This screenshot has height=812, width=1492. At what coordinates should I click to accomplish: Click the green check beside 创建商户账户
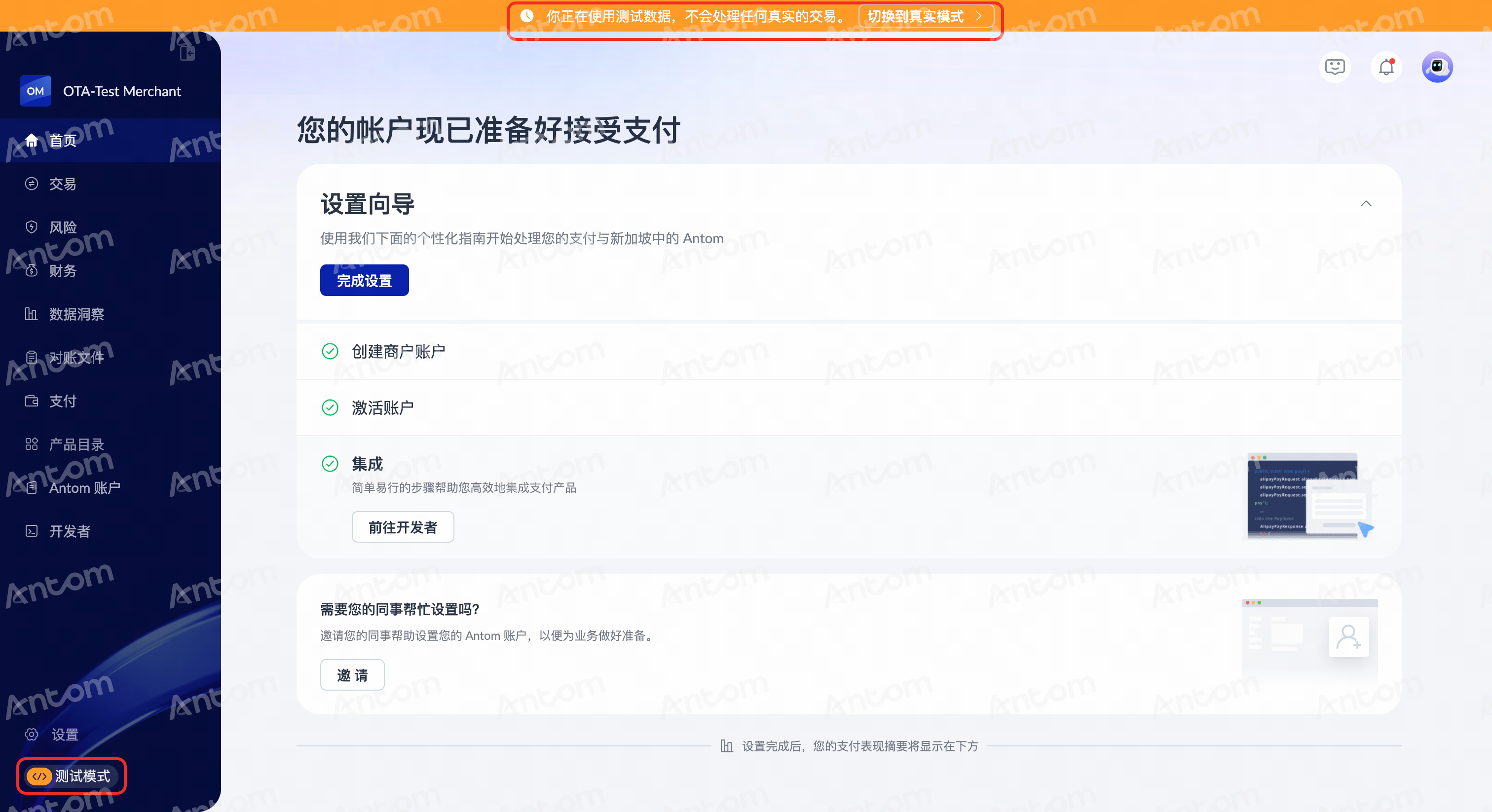330,352
